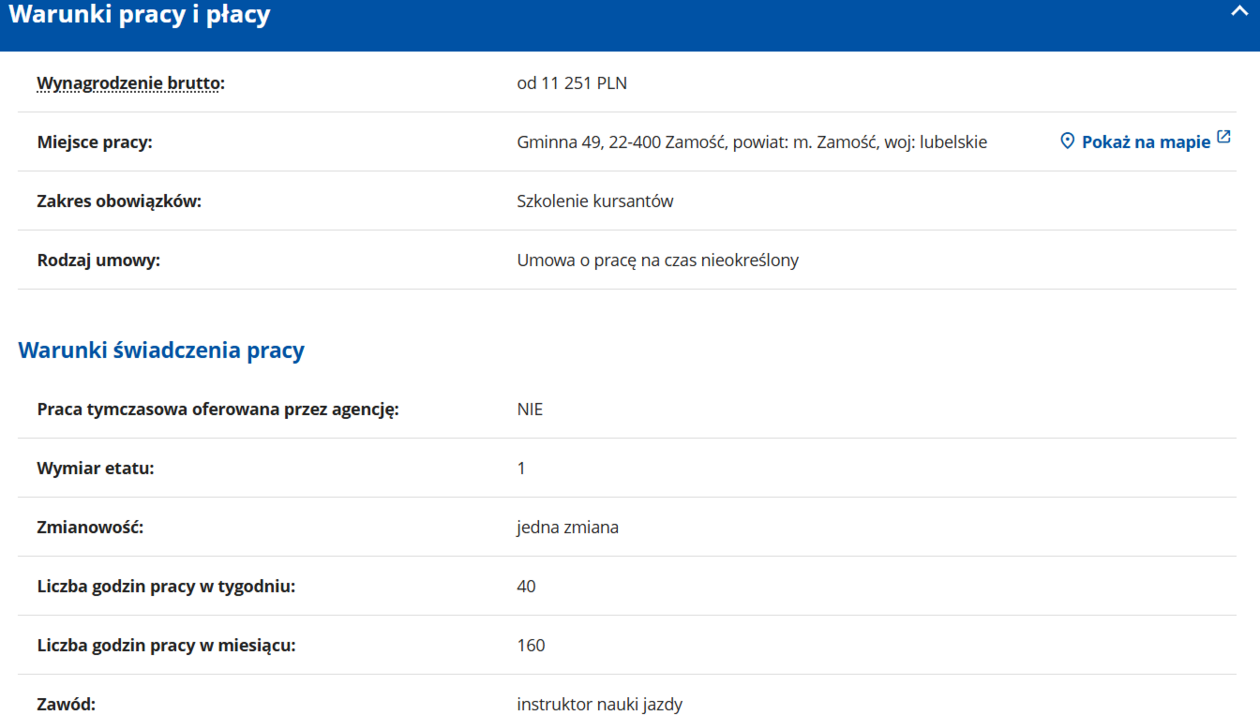Click the Rodzaj umowy label

(x=98, y=260)
